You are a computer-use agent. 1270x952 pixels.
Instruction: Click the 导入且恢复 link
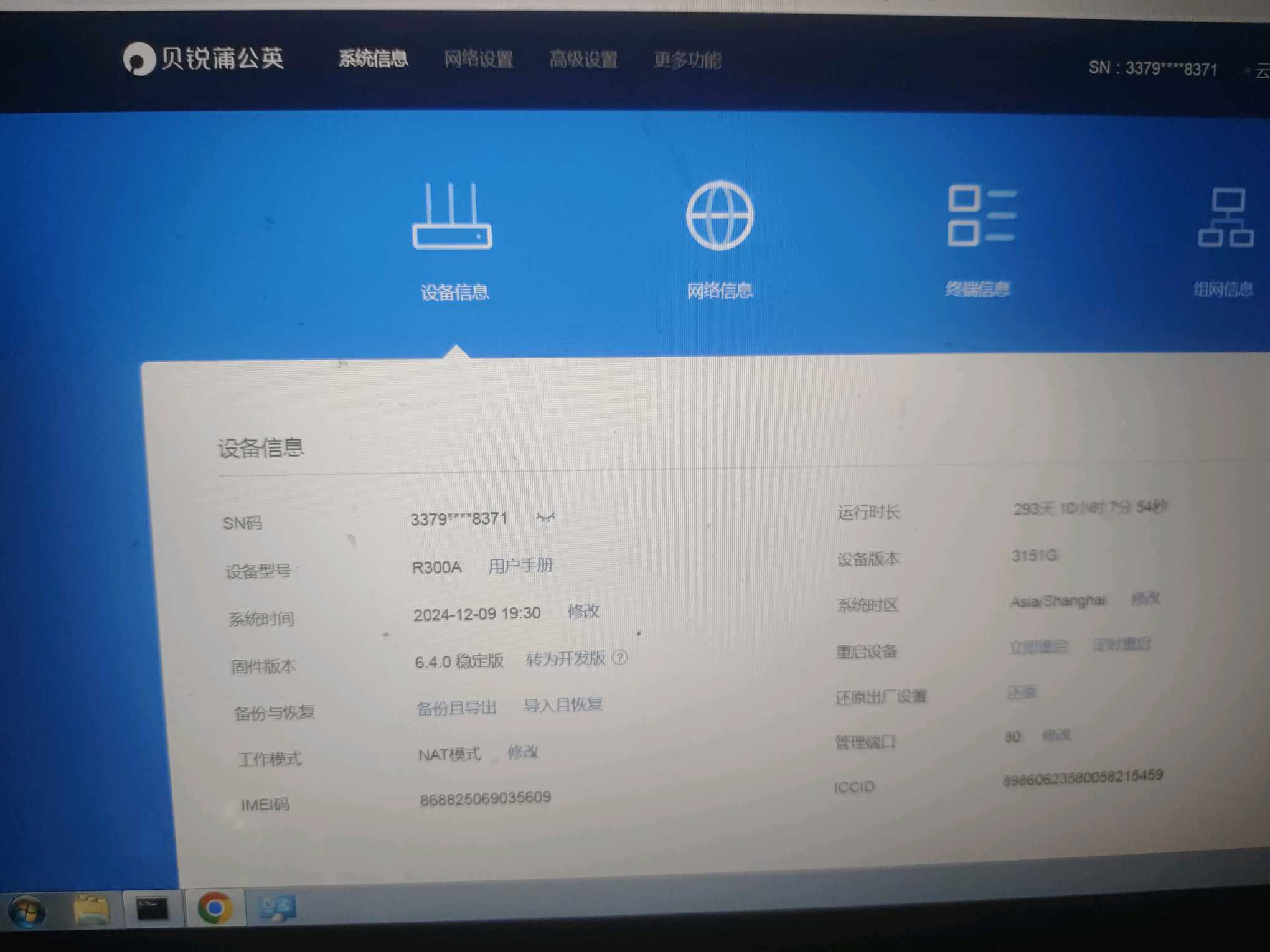(x=563, y=705)
